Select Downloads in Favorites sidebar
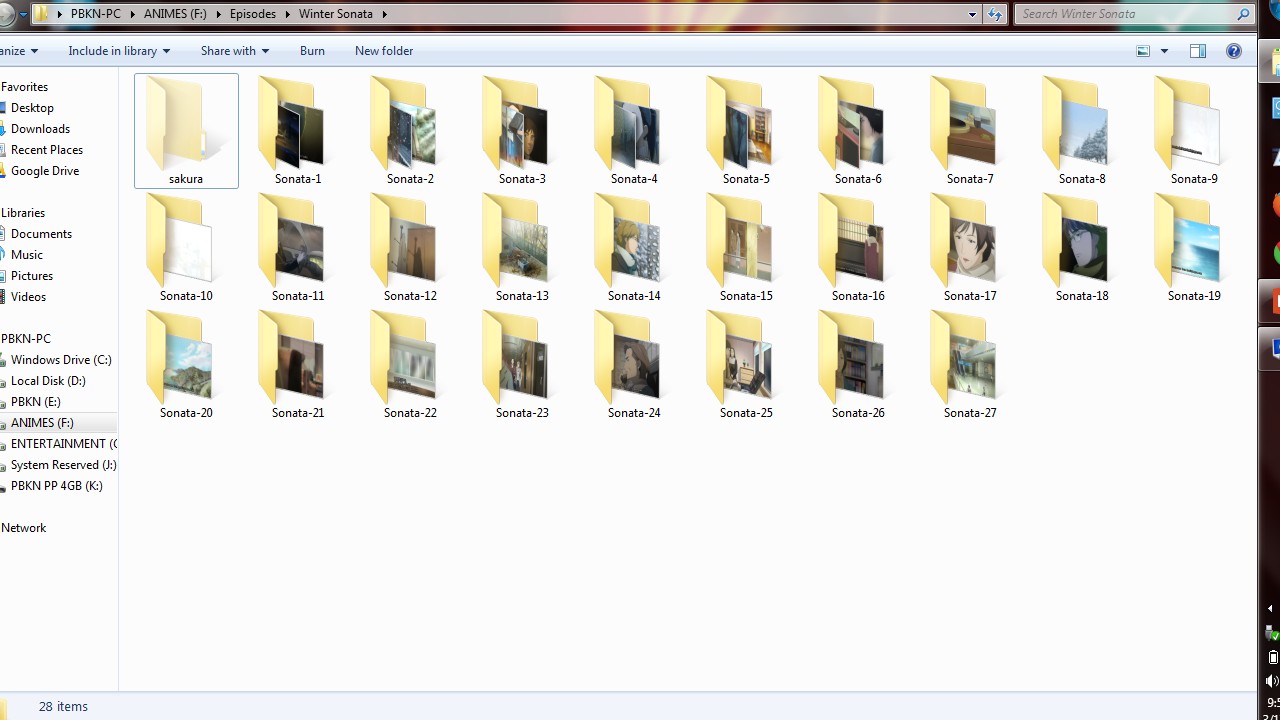Screen dimensions: 1280x720 [40, 129]
